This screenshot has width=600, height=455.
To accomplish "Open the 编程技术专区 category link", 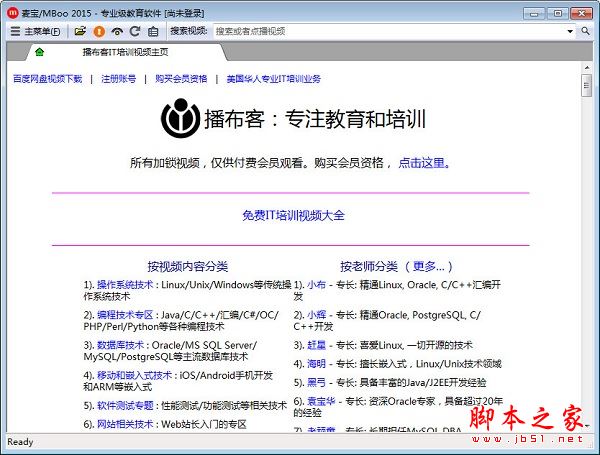I will (125, 315).
